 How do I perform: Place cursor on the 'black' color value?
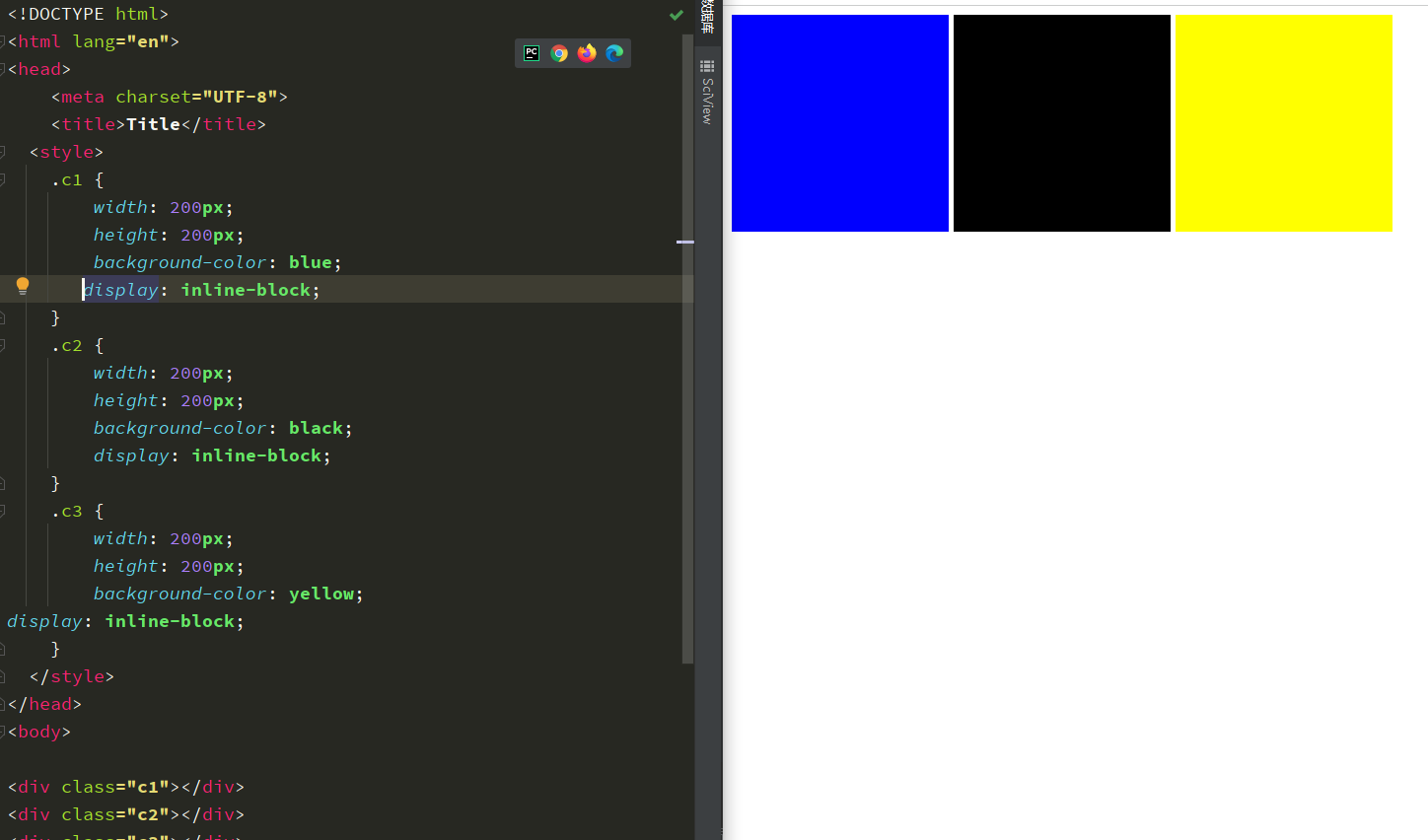click(x=316, y=428)
